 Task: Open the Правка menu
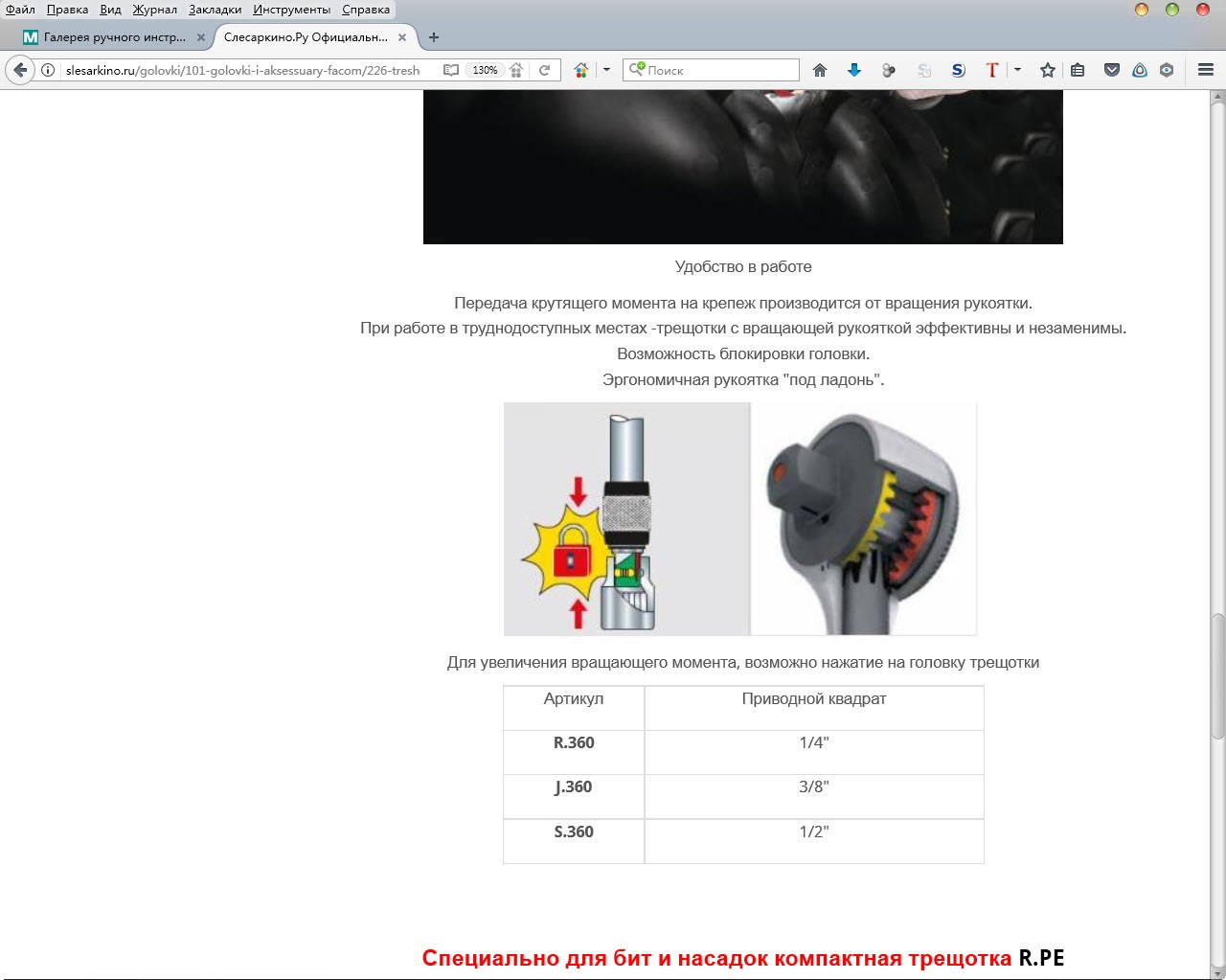click(x=67, y=10)
